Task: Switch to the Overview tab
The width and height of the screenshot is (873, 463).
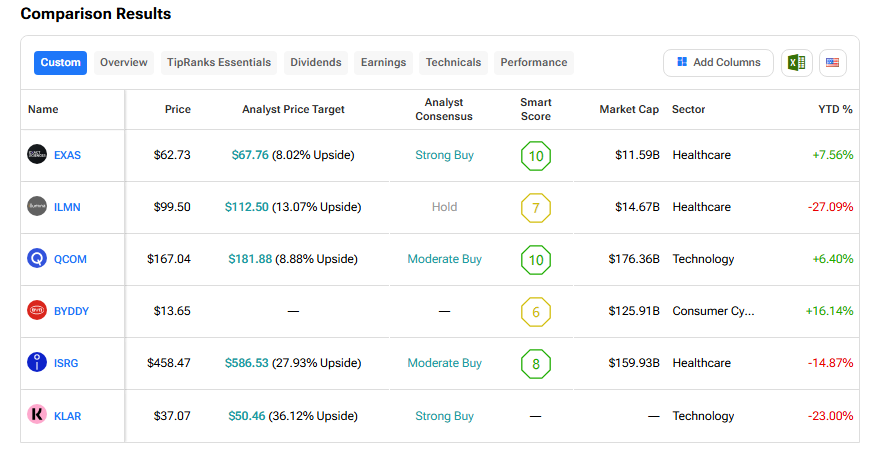Action: [124, 63]
